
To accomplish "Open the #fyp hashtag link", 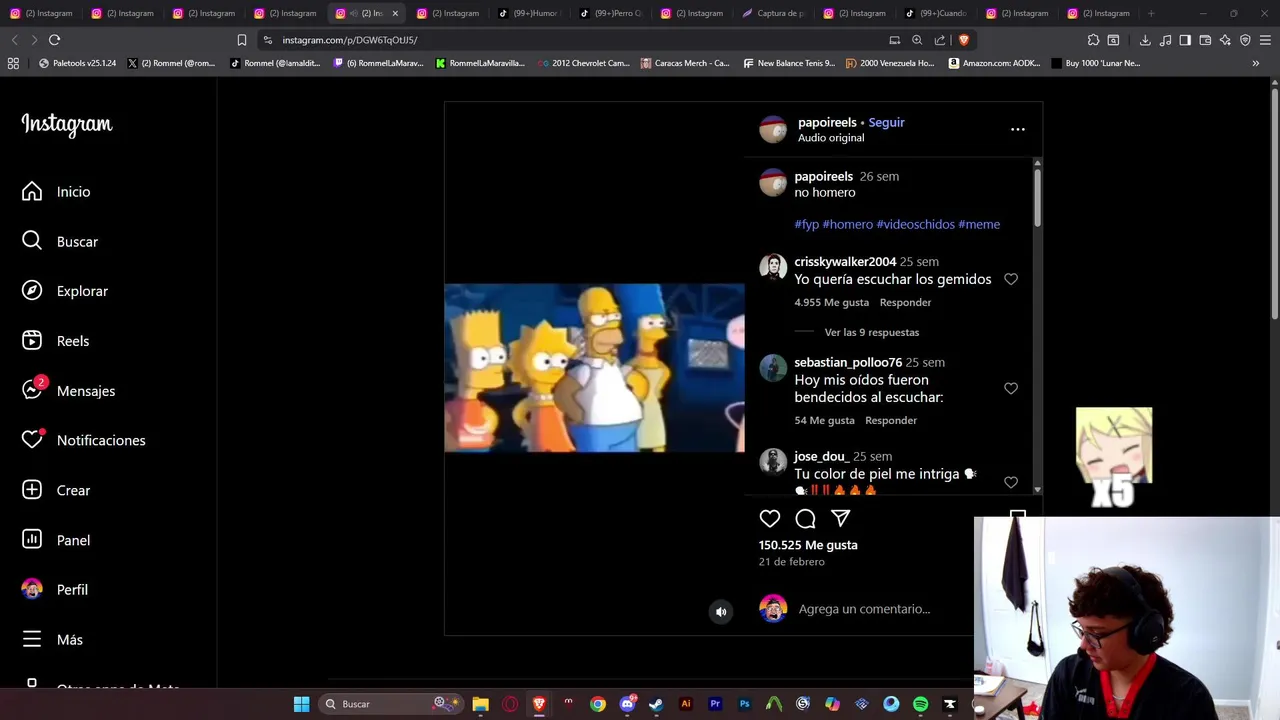I will (x=806, y=224).
